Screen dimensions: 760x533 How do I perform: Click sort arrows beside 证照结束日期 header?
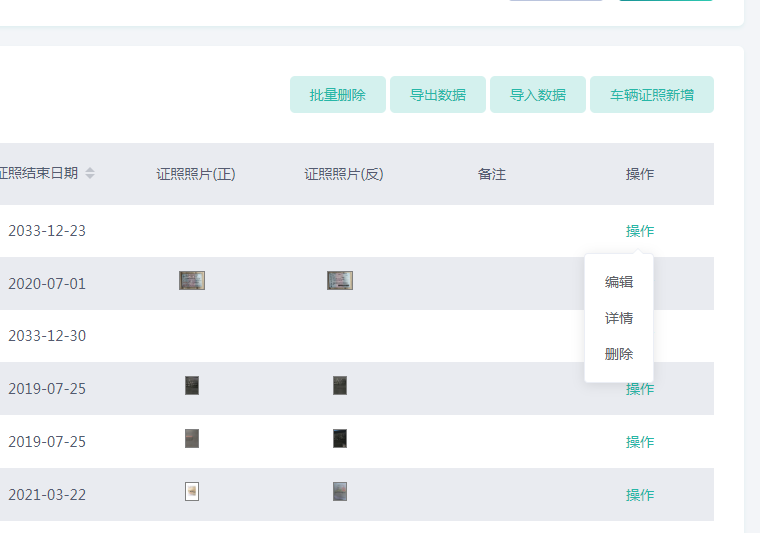(90, 173)
